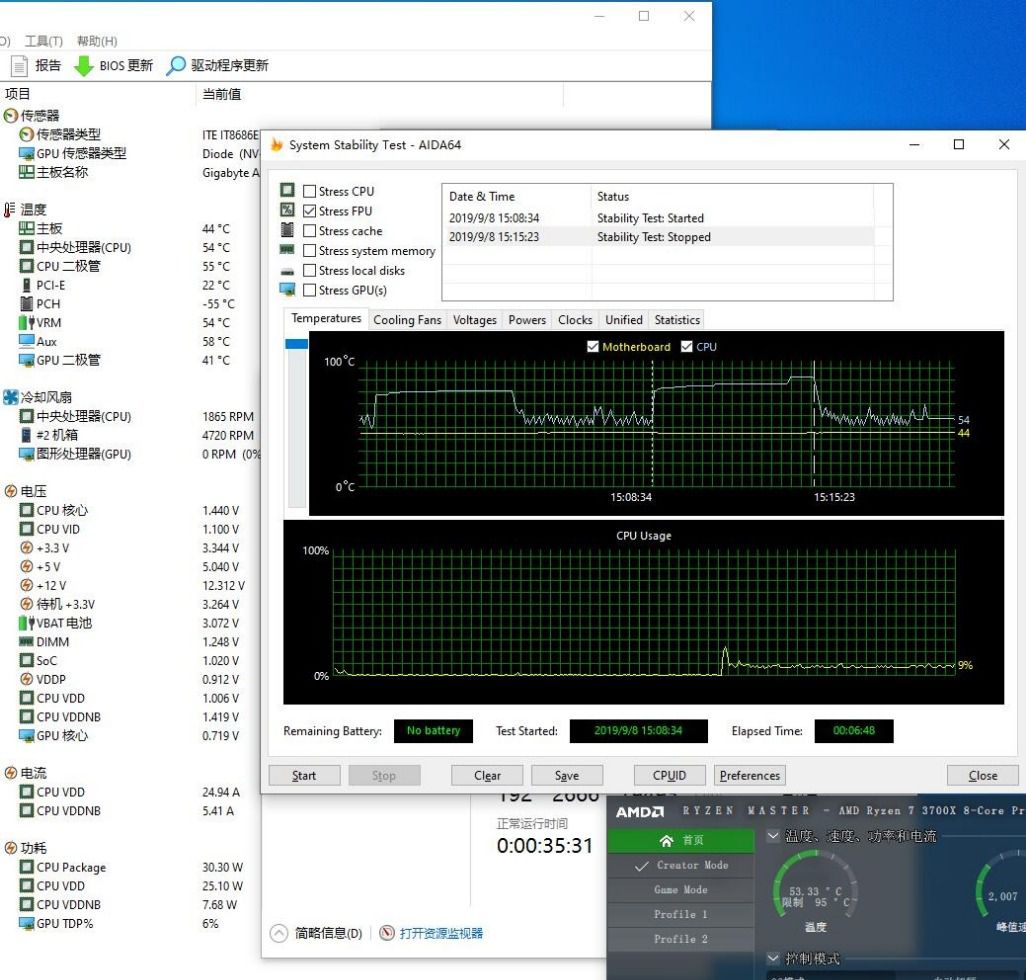Open 打开资源监视器 link
The image size is (1026, 980).
tap(441, 932)
